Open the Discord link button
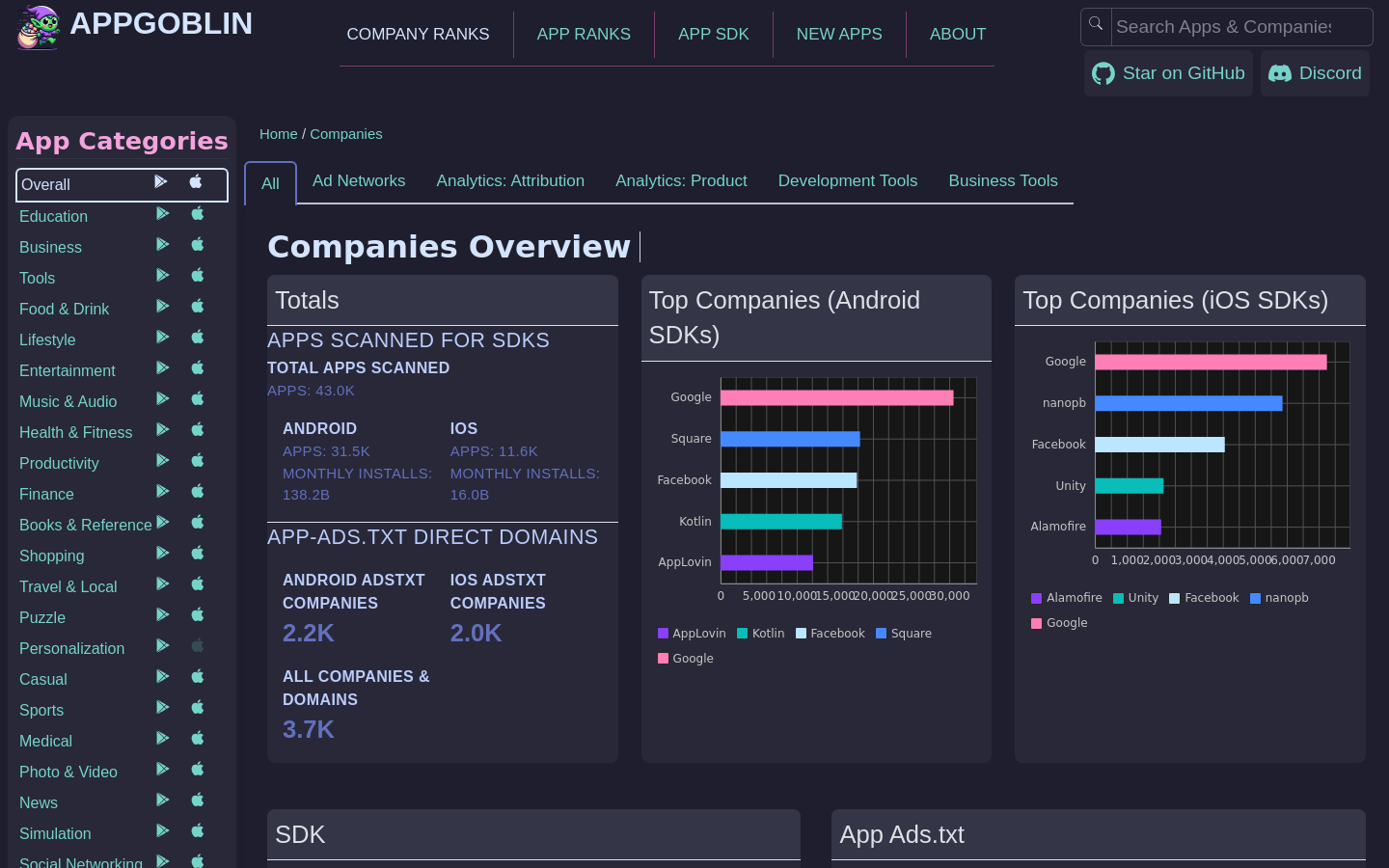The image size is (1389, 868). point(1315,73)
